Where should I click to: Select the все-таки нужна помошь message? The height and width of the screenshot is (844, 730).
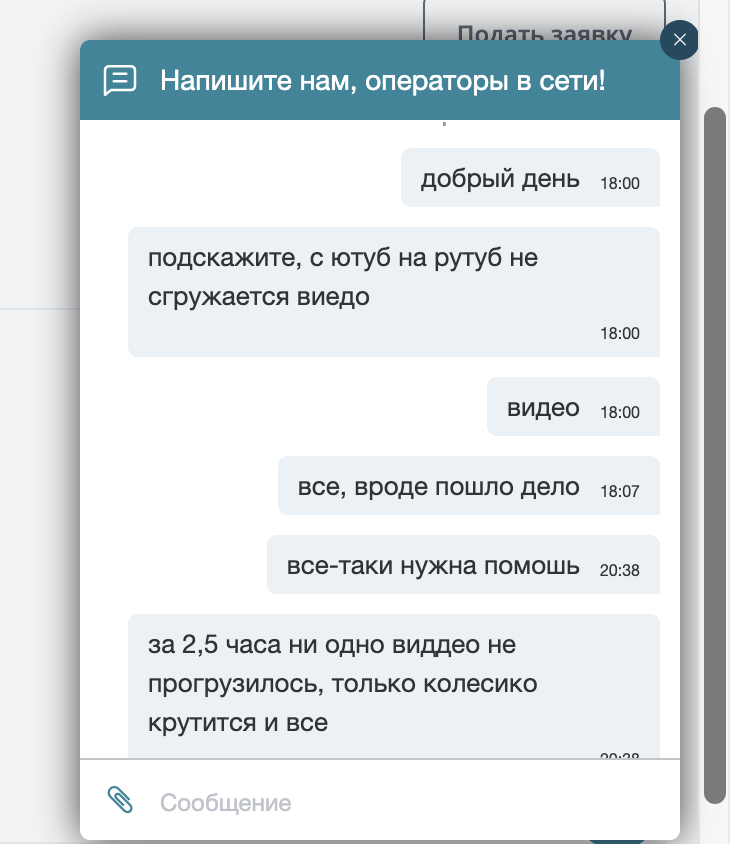point(433,566)
